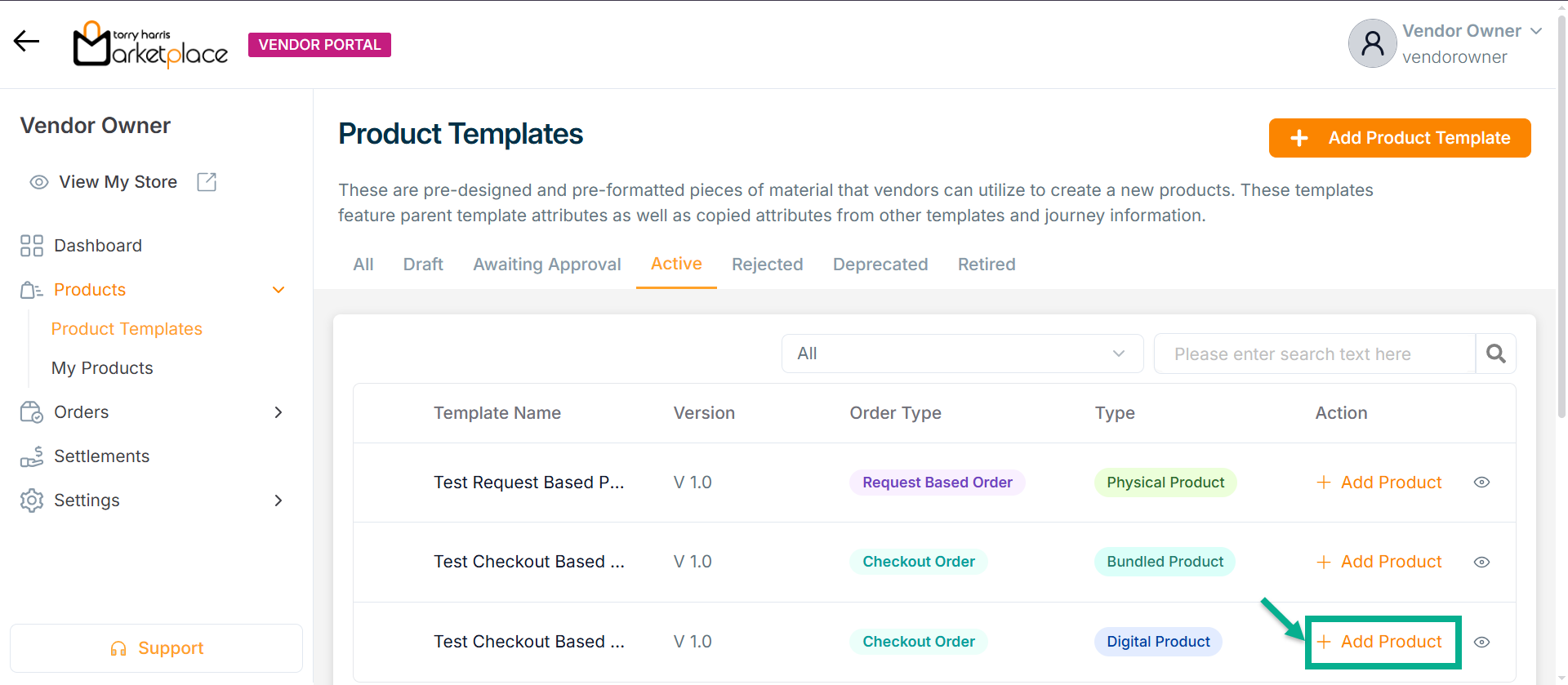Expand the Orders sidebar menu

click(278, 412)
